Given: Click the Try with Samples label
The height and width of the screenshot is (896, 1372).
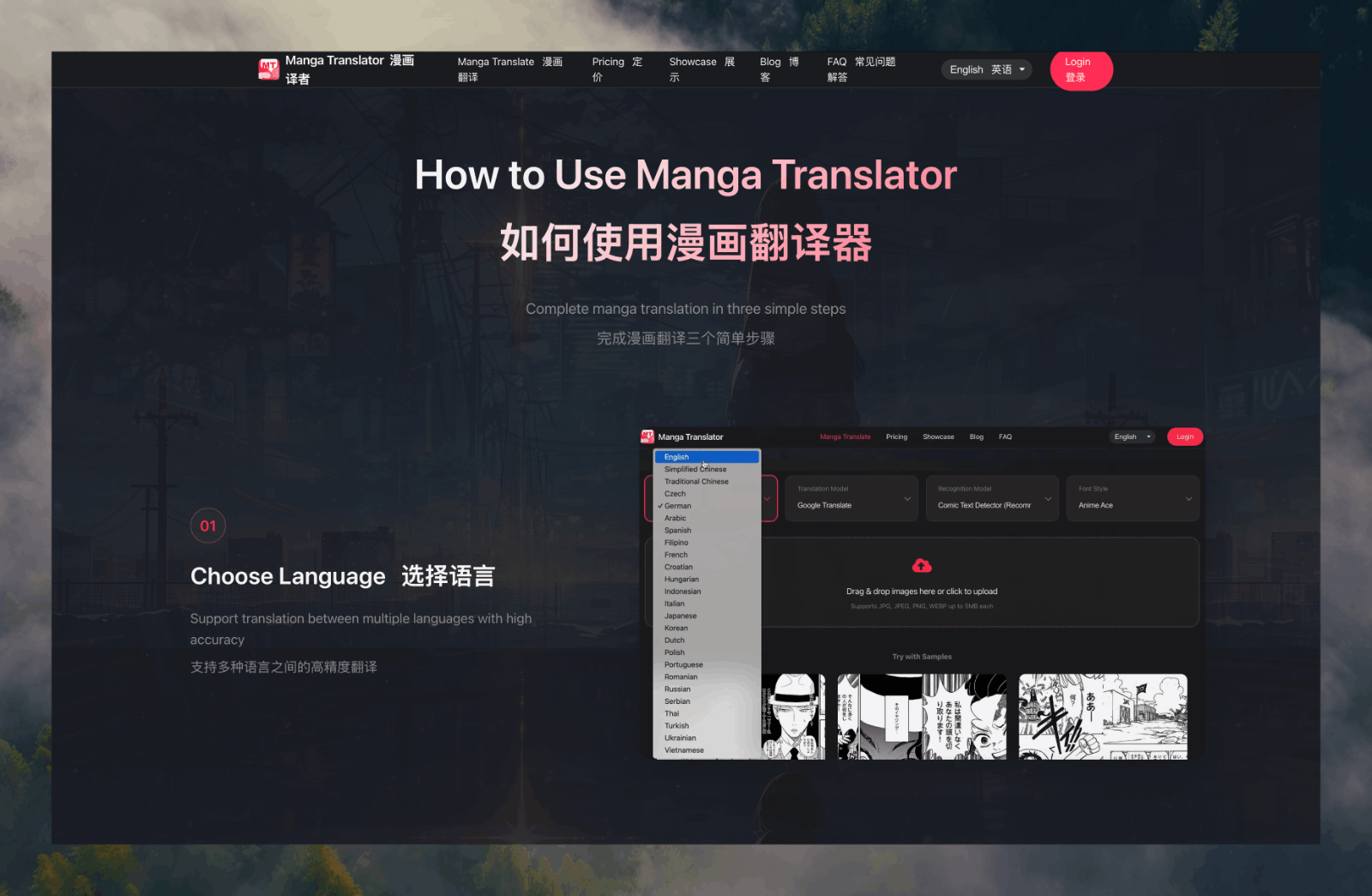Looking at the screenshot, I should 922,657.
